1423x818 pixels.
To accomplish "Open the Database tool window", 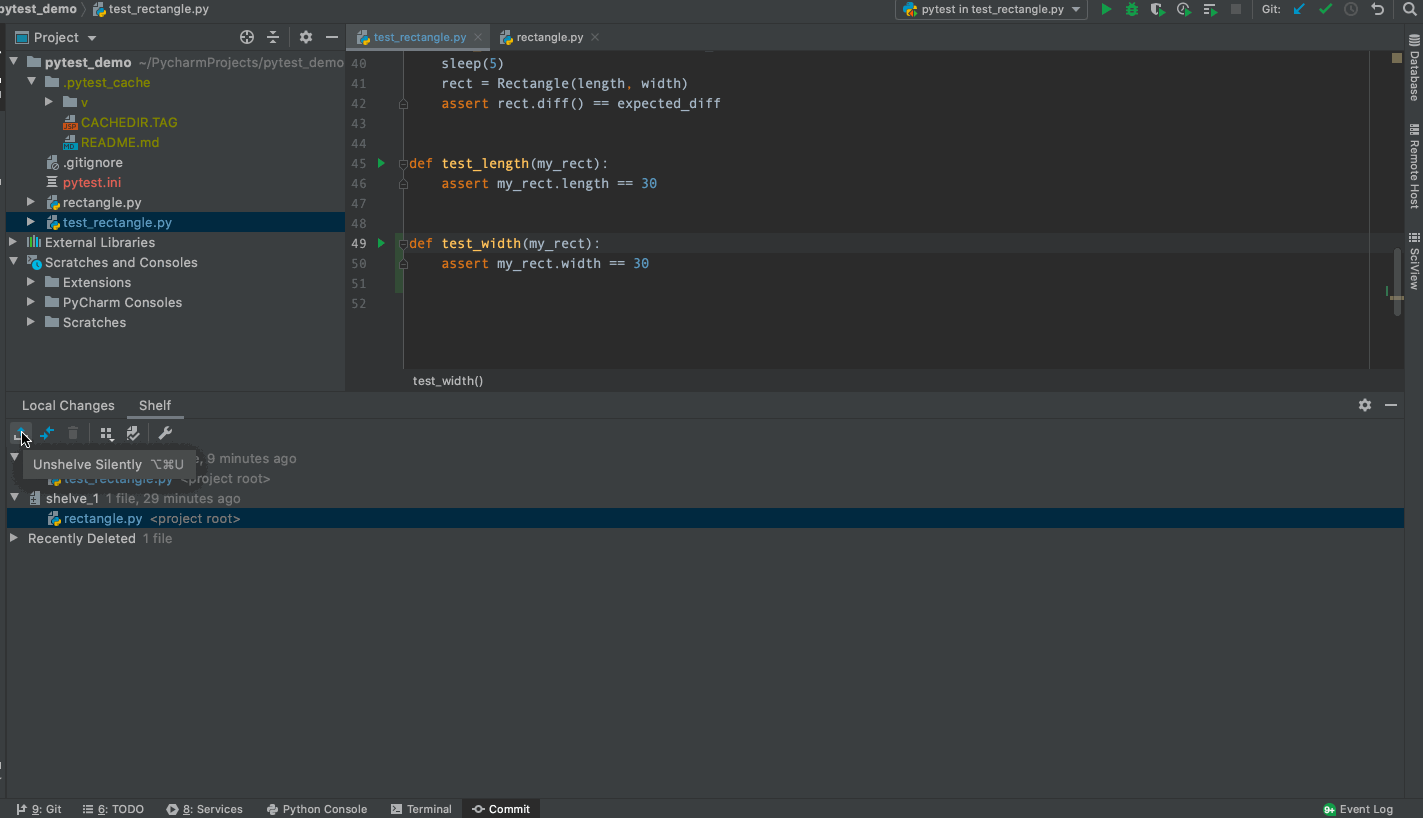I will coord(1414,67).
